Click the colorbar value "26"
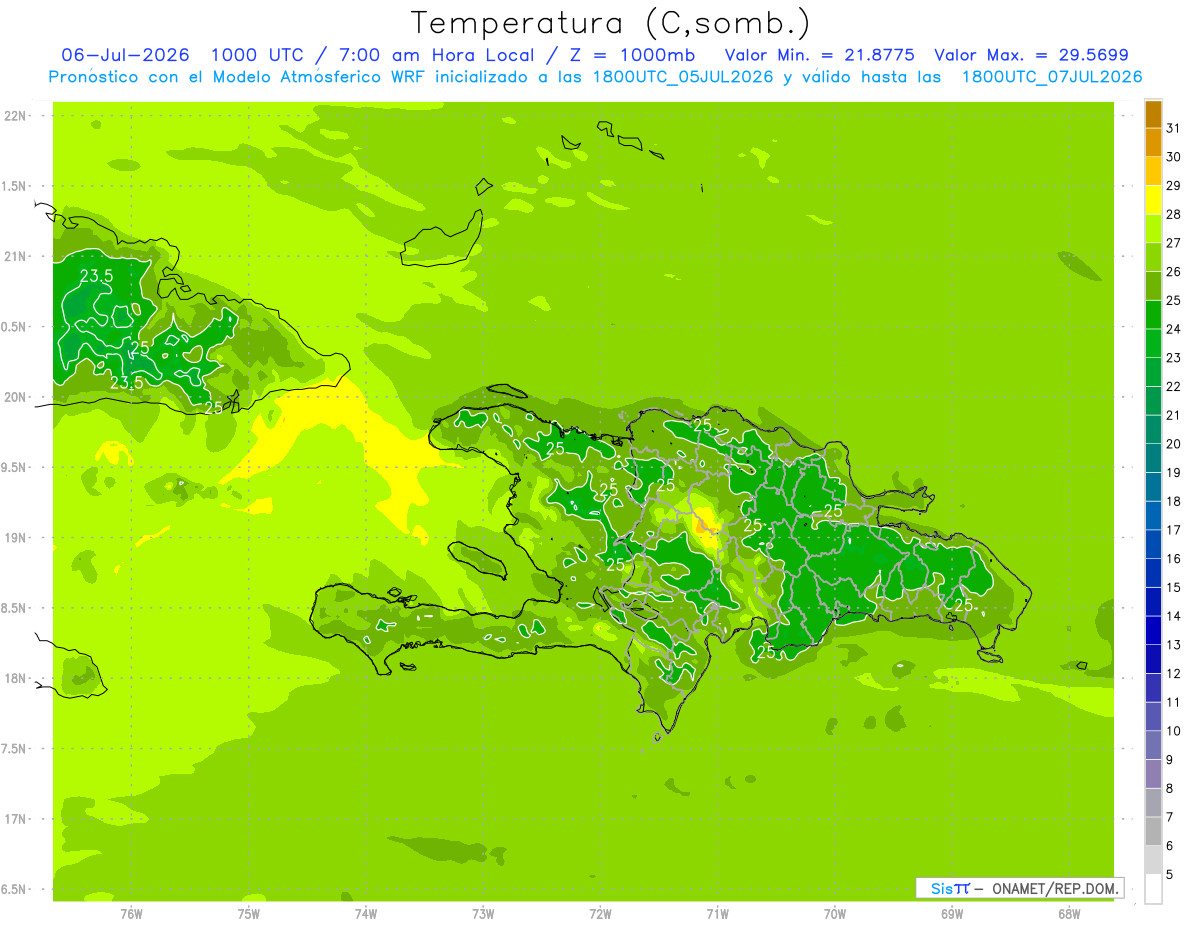 click(1174, 271)
